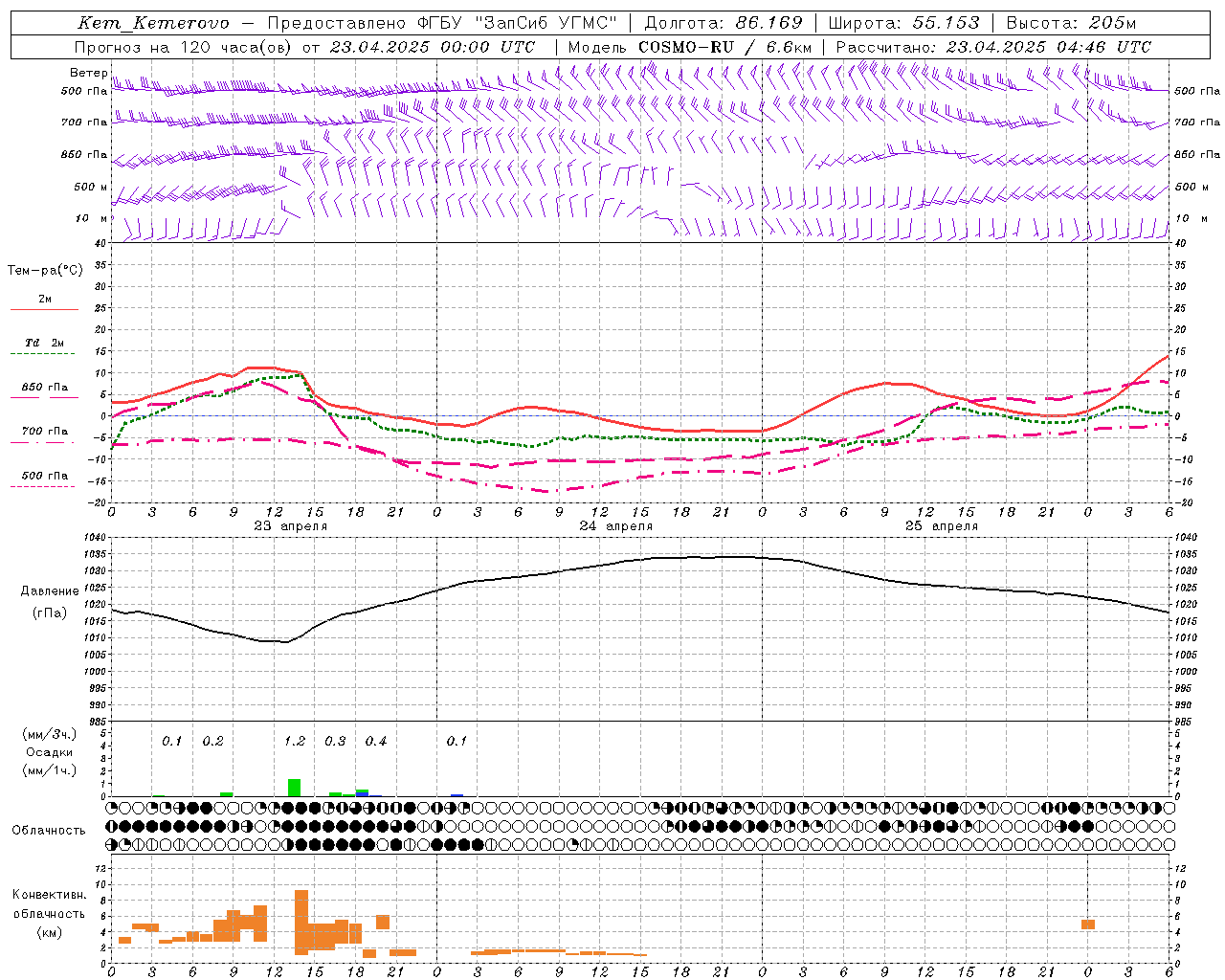Click the lone orange block near 26 April 0h
This screenshot has width=1225, height=980.
tap(1088, 924)
